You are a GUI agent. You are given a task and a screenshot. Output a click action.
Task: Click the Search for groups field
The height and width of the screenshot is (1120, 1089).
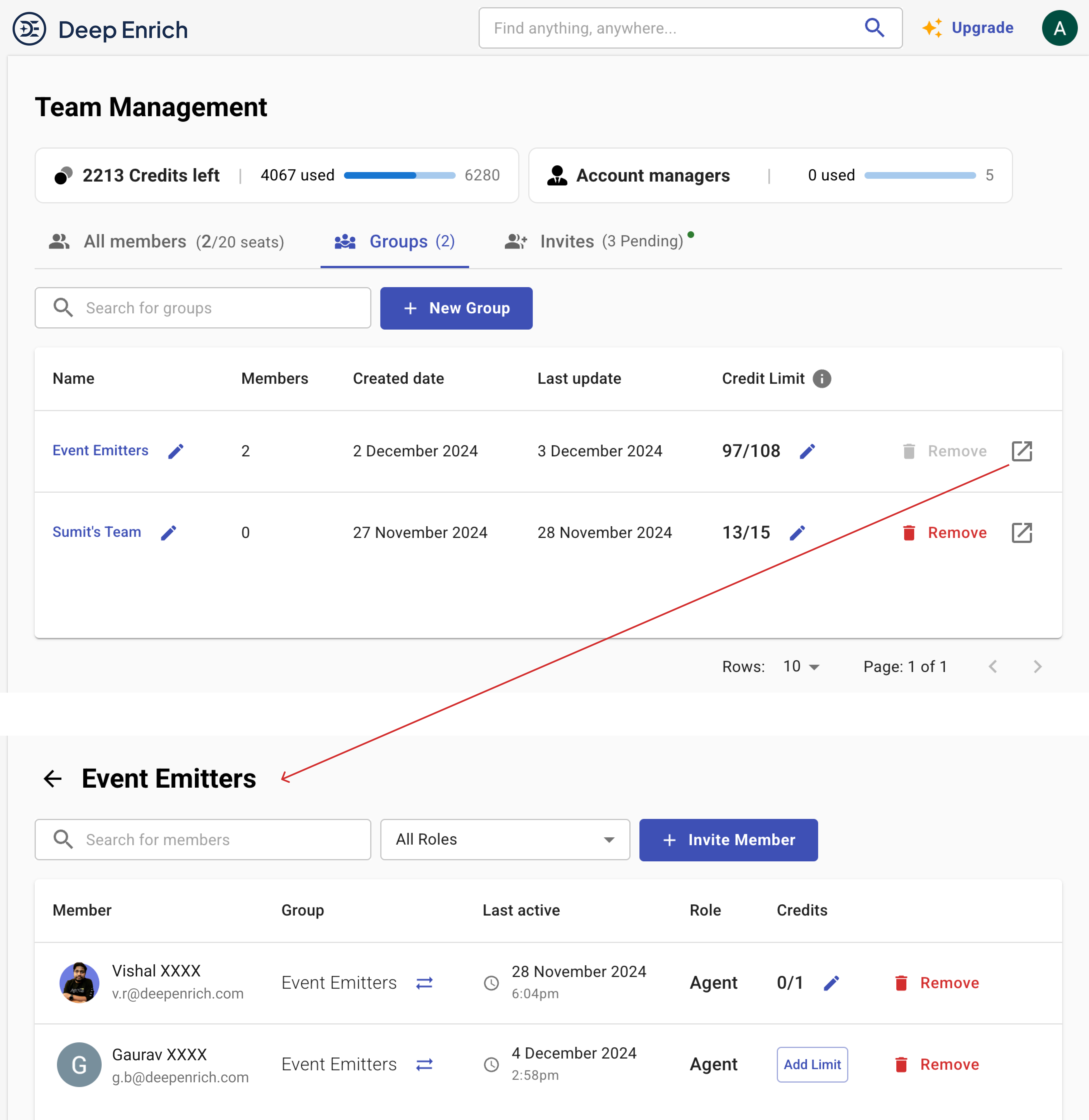click(x=203, y=308)
